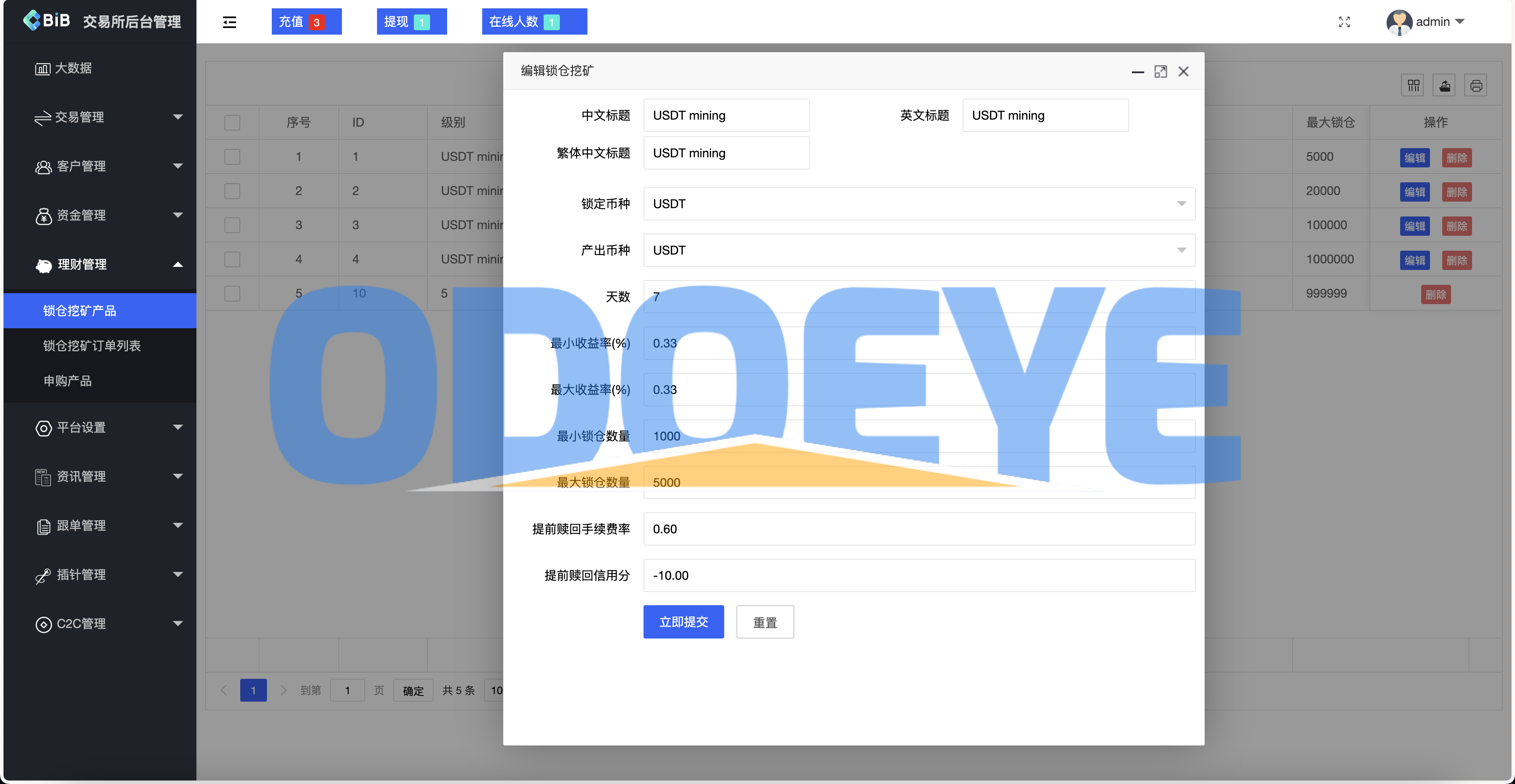Click the 繁体中文标题 input field
The width and height of the screenshot is (1515, 784).
[726, 153]
